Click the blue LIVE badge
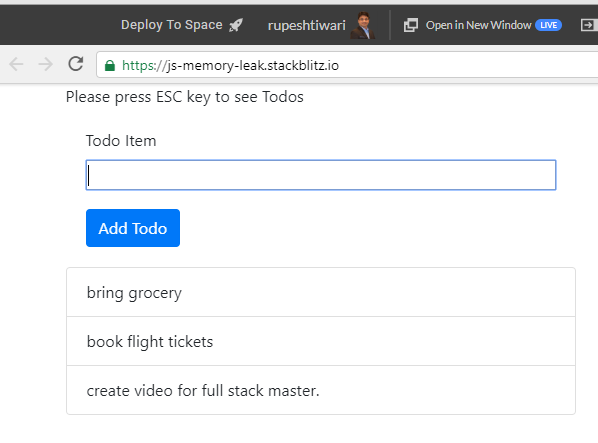The image size is (598, 443). tap(548, 25)
